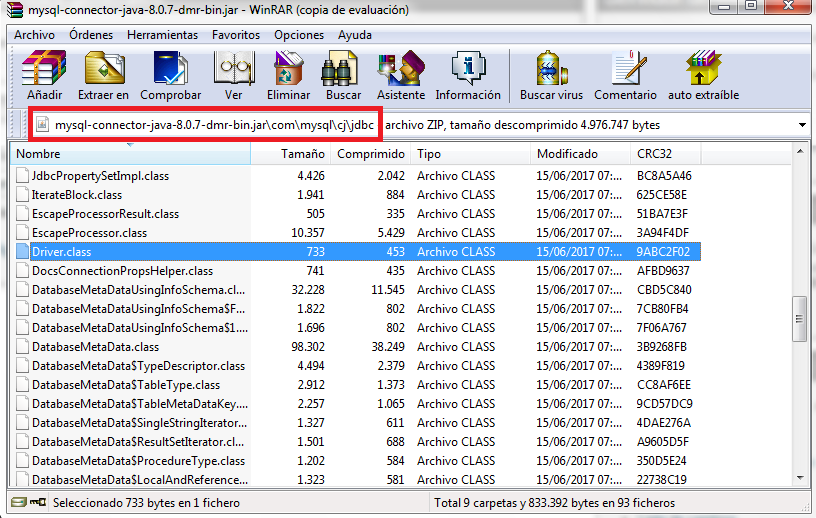Screen dimensions: 816x518
Task: Click CRC32 value 9ABC2F02
Action: coord(663,252)
